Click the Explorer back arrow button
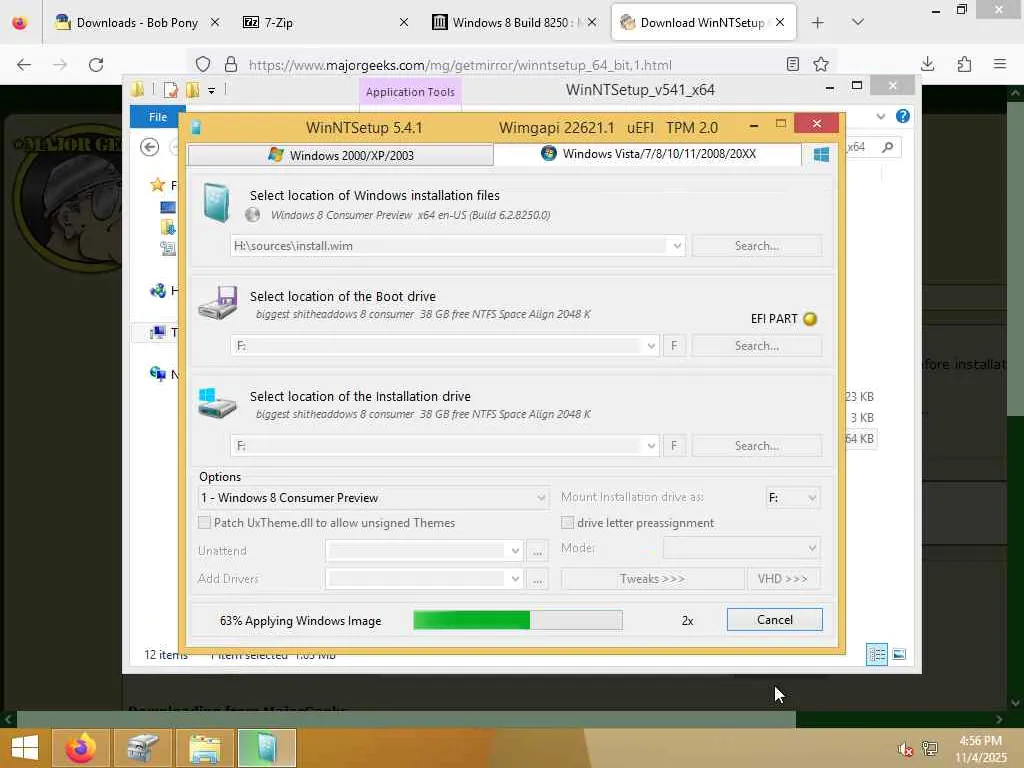The image size is (1024, 768). coord(150,148)
